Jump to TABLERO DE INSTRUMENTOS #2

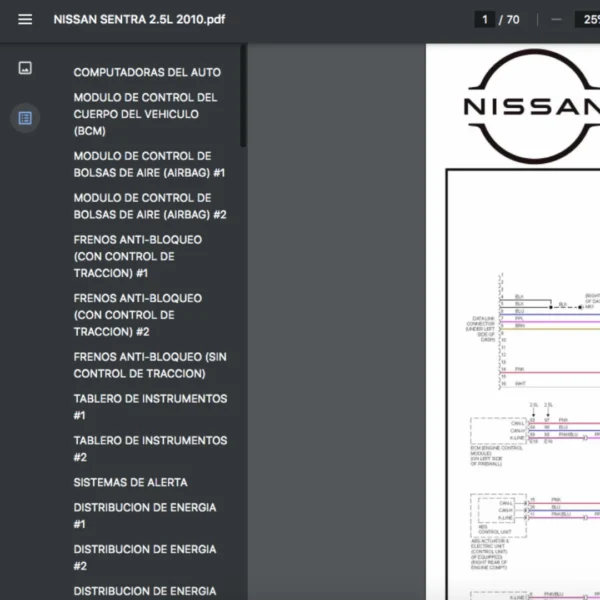coord(149,448)
